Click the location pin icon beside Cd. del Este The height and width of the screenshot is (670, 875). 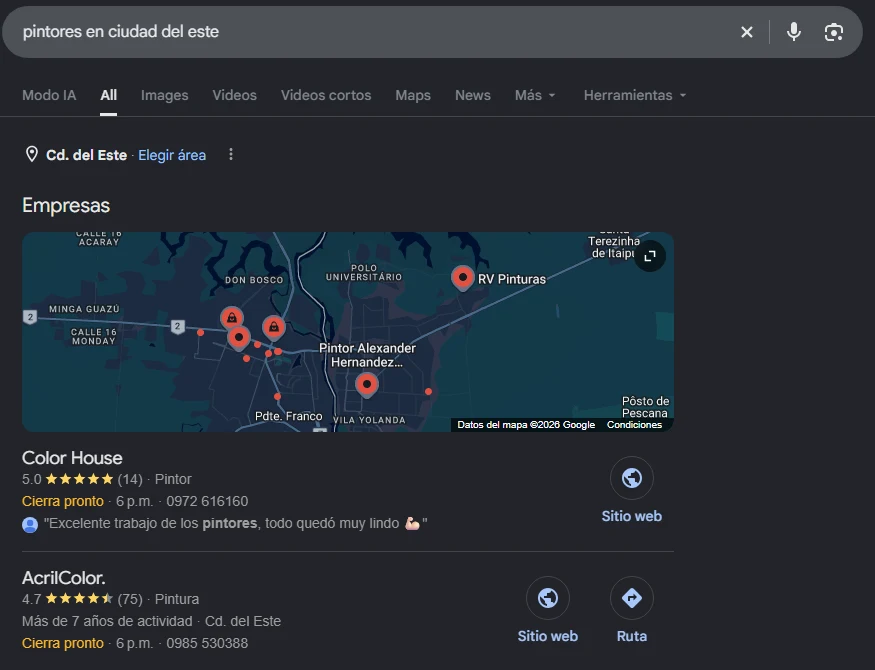point(32,154)
